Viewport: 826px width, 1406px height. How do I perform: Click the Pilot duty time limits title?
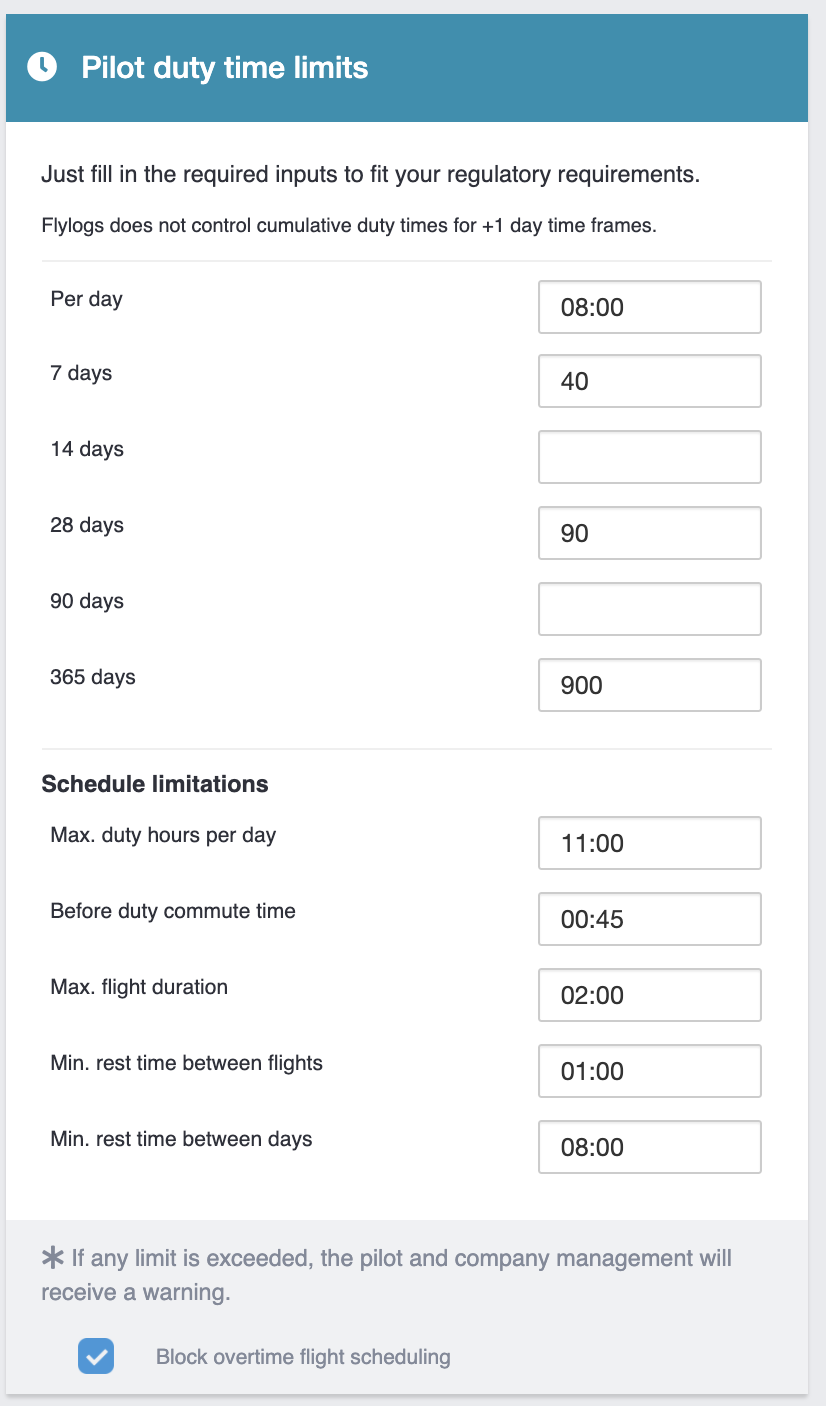tap(224, 68)
